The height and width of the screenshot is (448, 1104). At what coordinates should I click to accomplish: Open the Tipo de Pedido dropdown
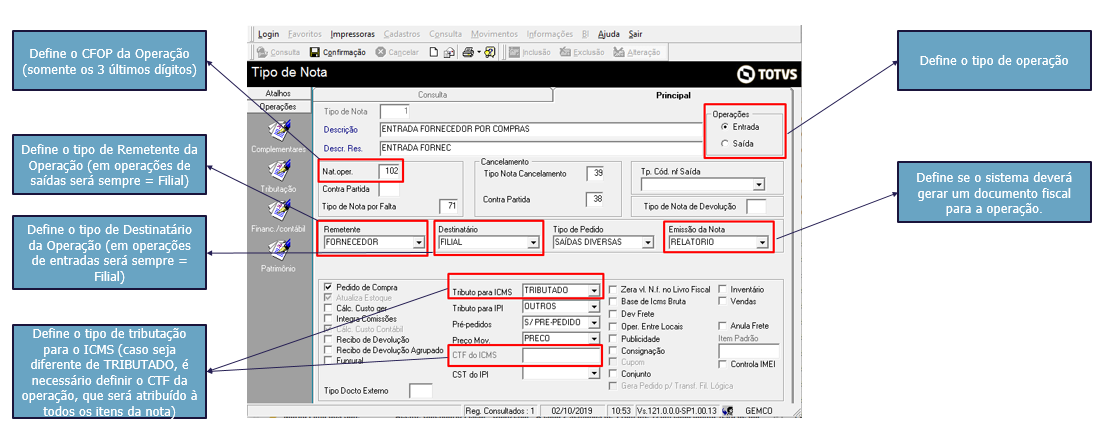click(647, 242)
